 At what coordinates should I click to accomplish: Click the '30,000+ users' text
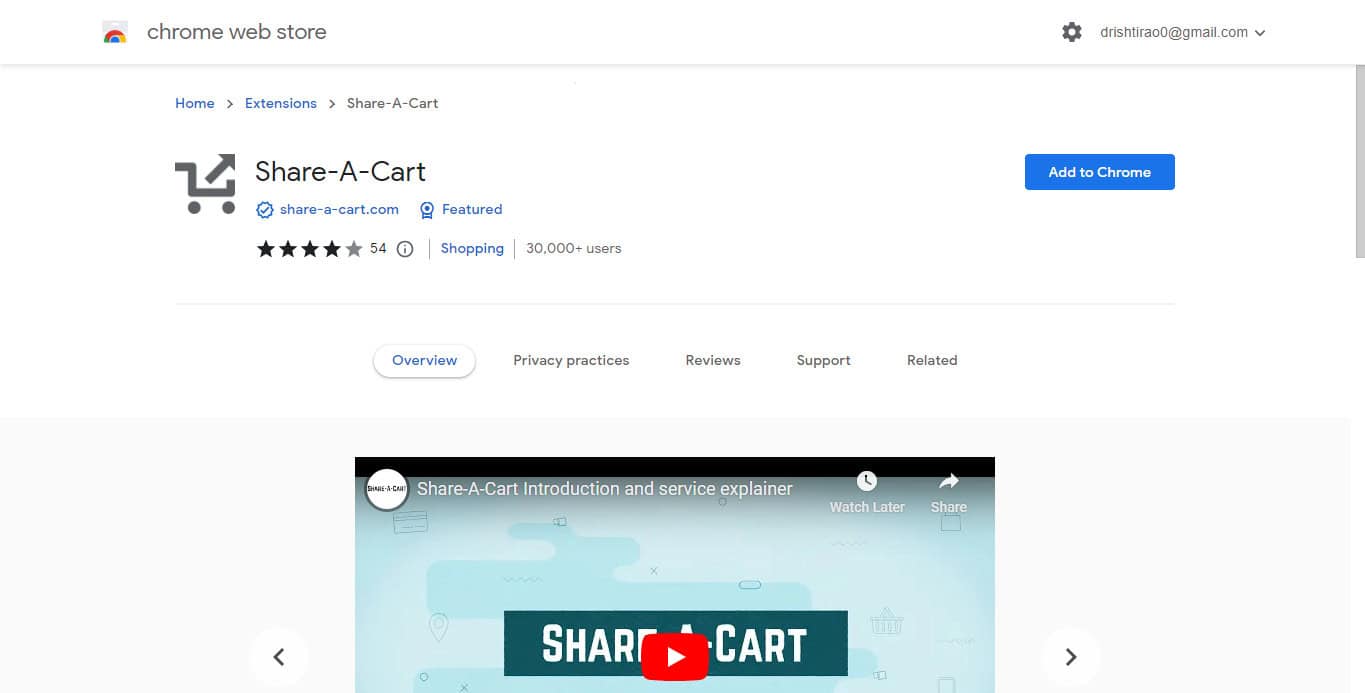click(574, 249)
